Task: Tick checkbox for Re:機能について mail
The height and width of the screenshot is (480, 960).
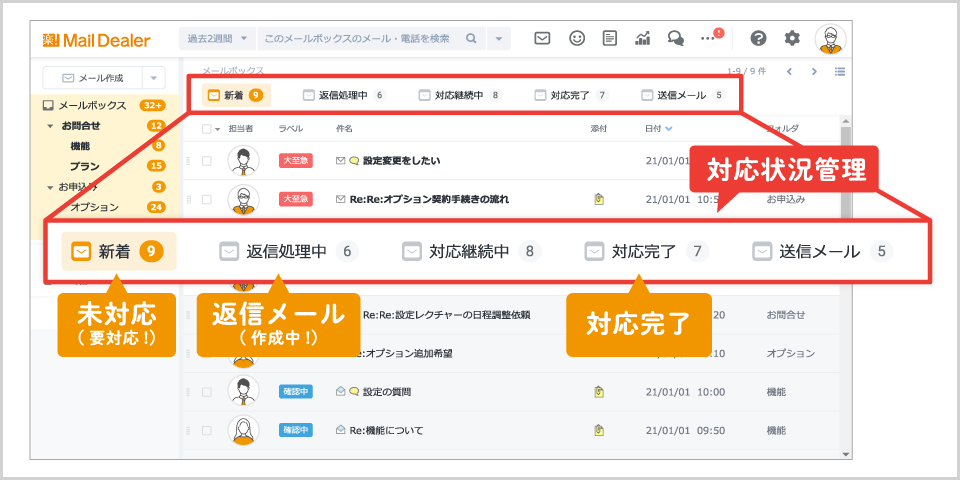Action: click(x=206, y=430)
